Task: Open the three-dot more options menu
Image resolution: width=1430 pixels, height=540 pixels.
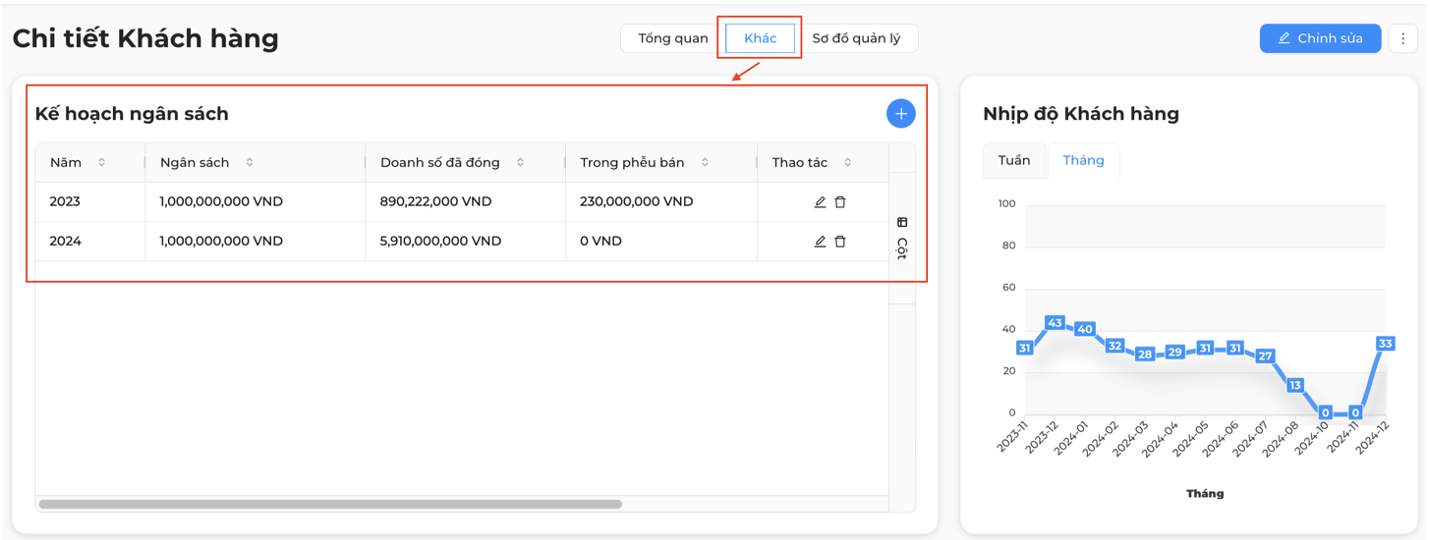Action: click(x=1403, y=38)
